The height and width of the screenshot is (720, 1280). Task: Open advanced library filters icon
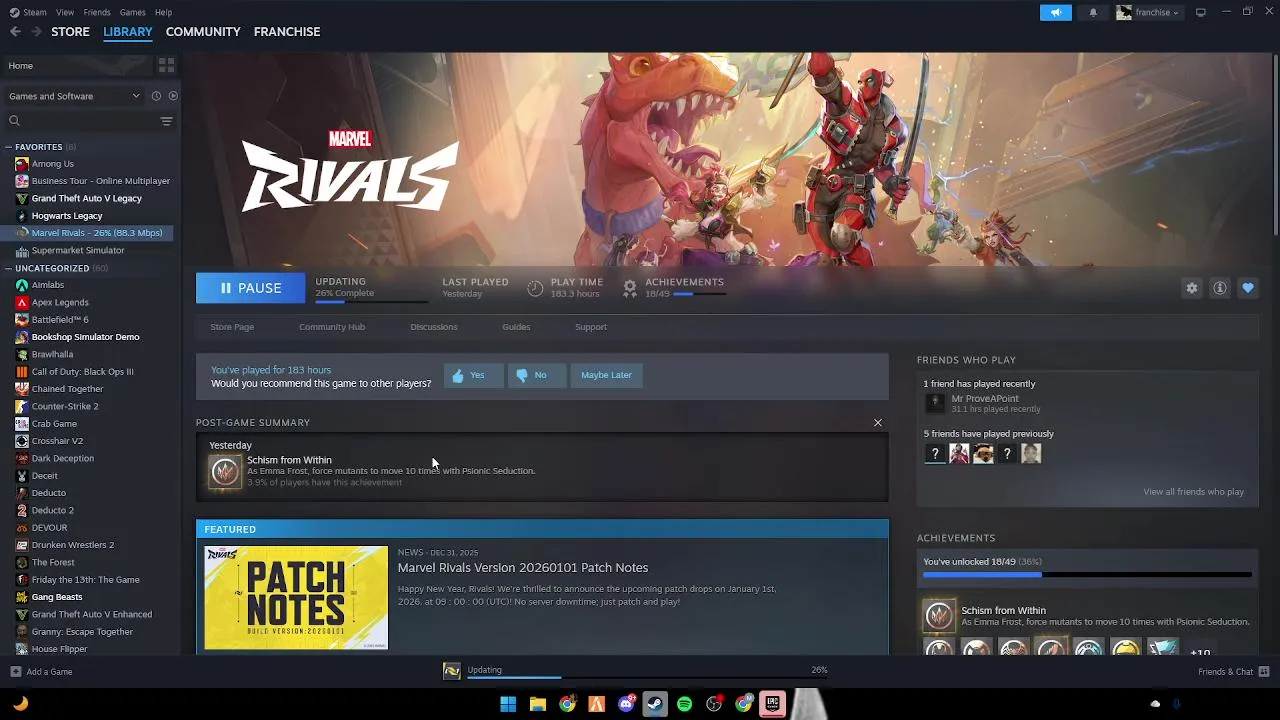pyautogui.click(x=166, y=121)
